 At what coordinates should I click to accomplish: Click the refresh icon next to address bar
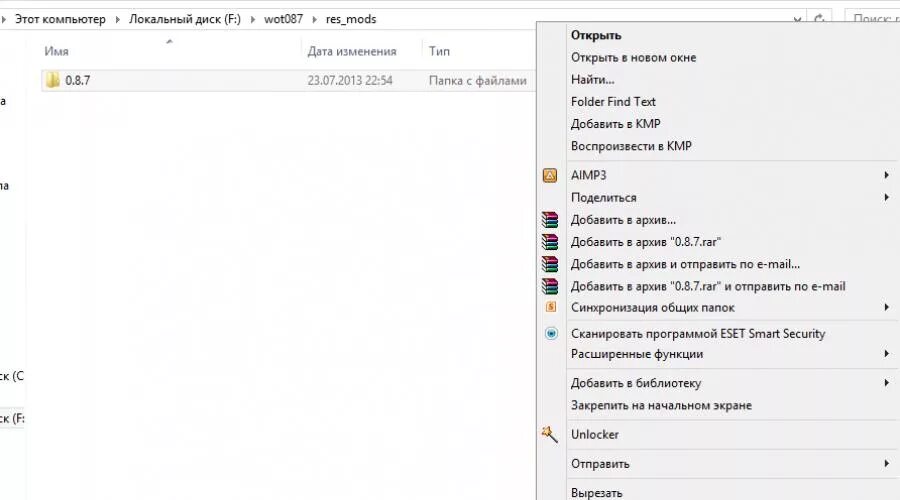[820, 19]
